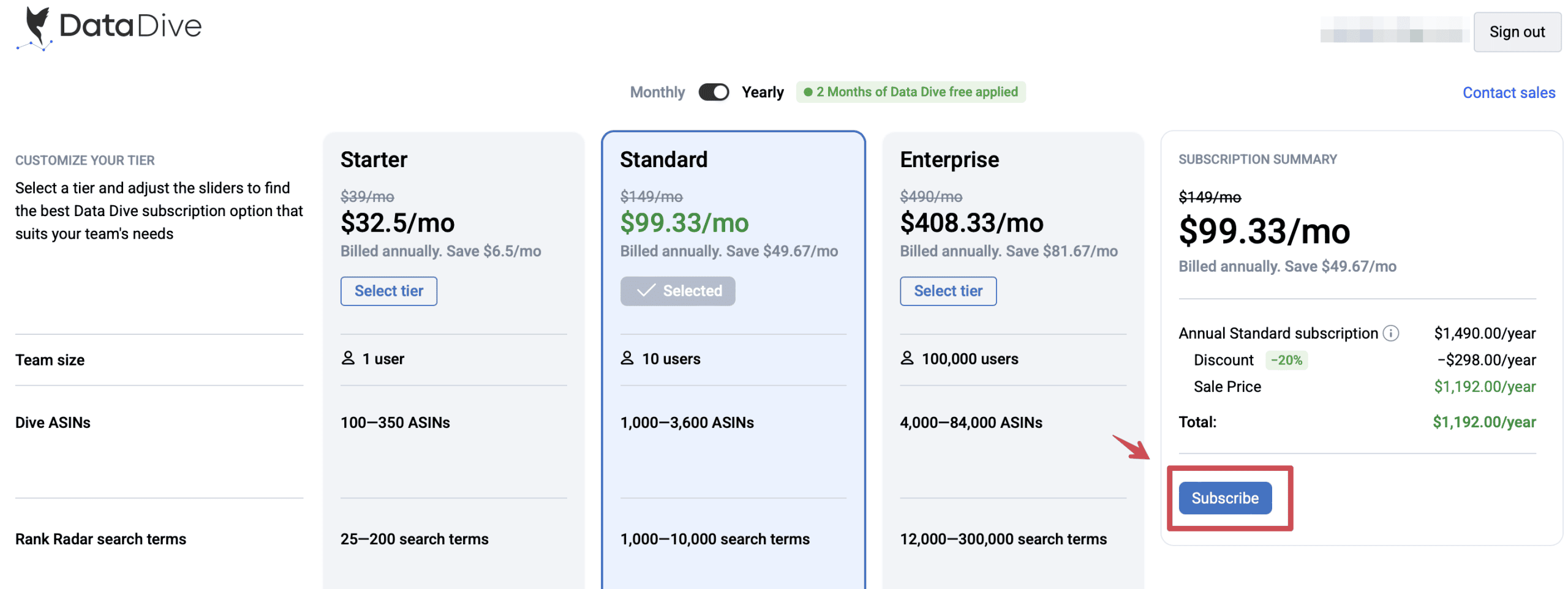The height and width of the screenshot is (589, 1568).
Task: Select the Starter tier
Action: point(388,291)
